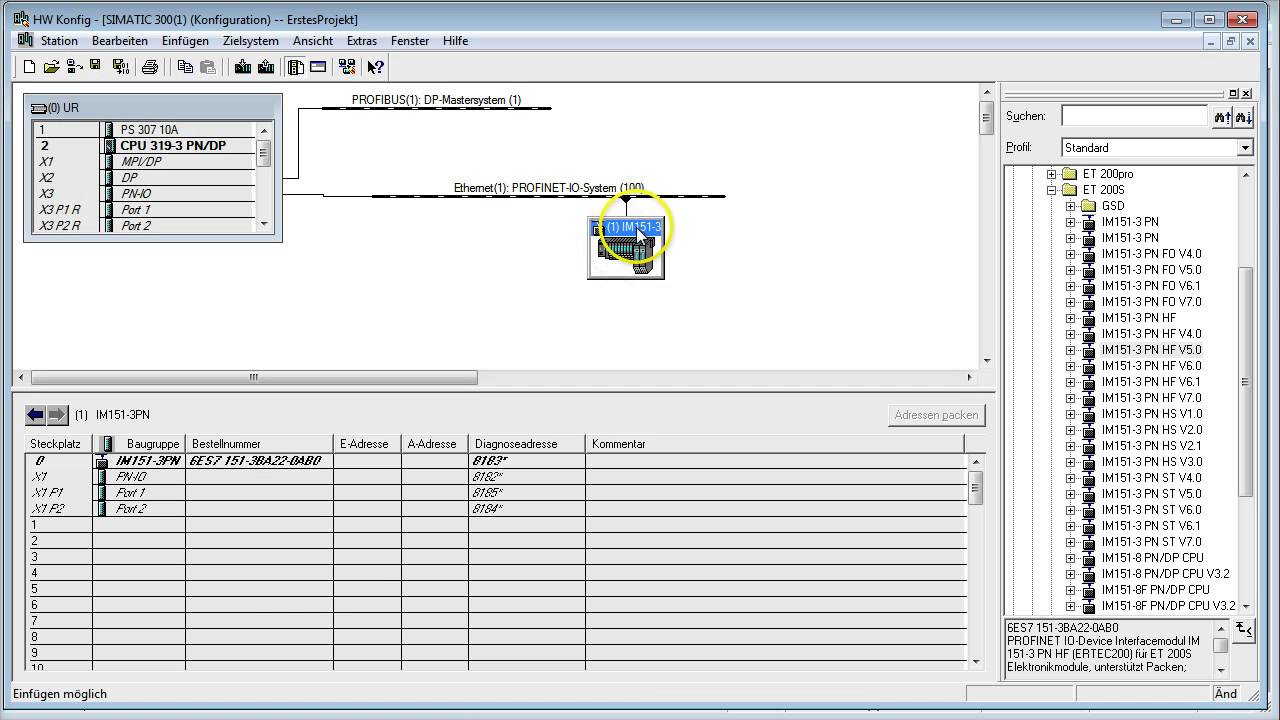Image resolution: width=1280 pixels, height=720 pixels.
Task: Open the Profil Standard dropdown
Action: pyautogui.click(x=1245, y=148)
